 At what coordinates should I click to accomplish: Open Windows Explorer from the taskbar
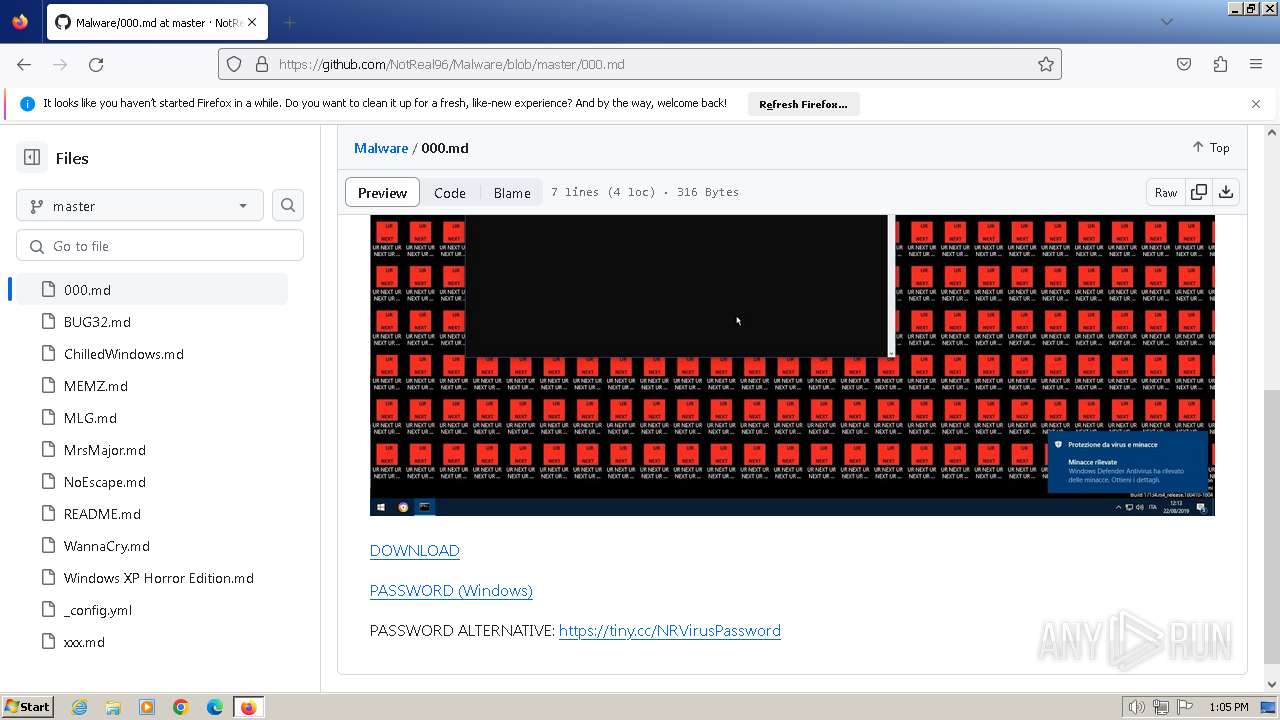tap(113, 707)
